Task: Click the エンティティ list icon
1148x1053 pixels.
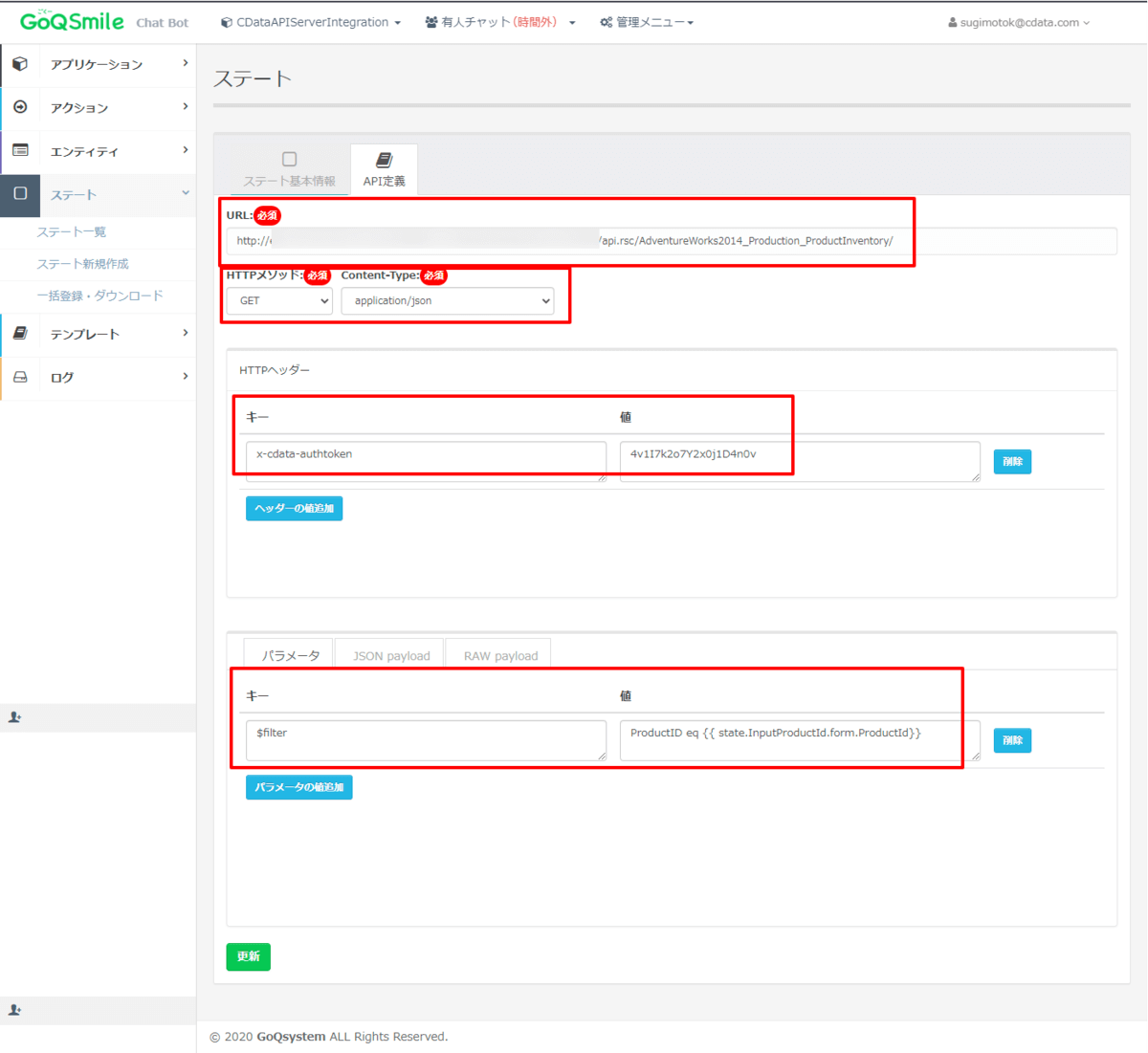Action: 20,151
